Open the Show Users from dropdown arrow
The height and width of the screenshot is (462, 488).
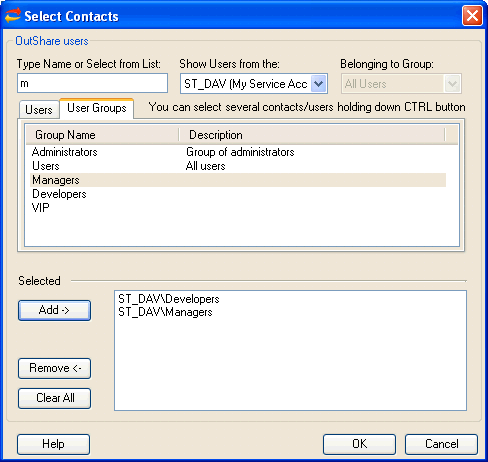click(x=319, y=84)
